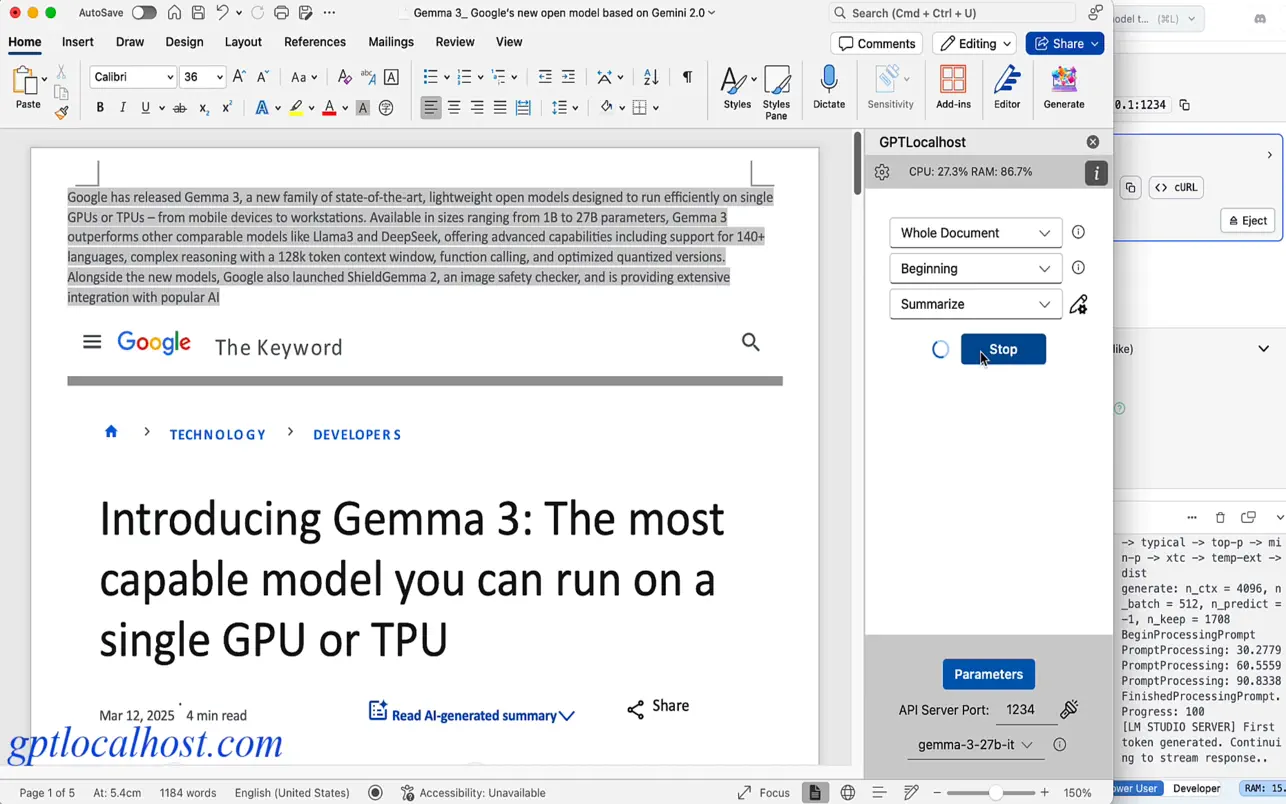The width and height of the screenshot is (1286, 804).
Task: Switch to the References tab
Action: click(x=314, y=42)
